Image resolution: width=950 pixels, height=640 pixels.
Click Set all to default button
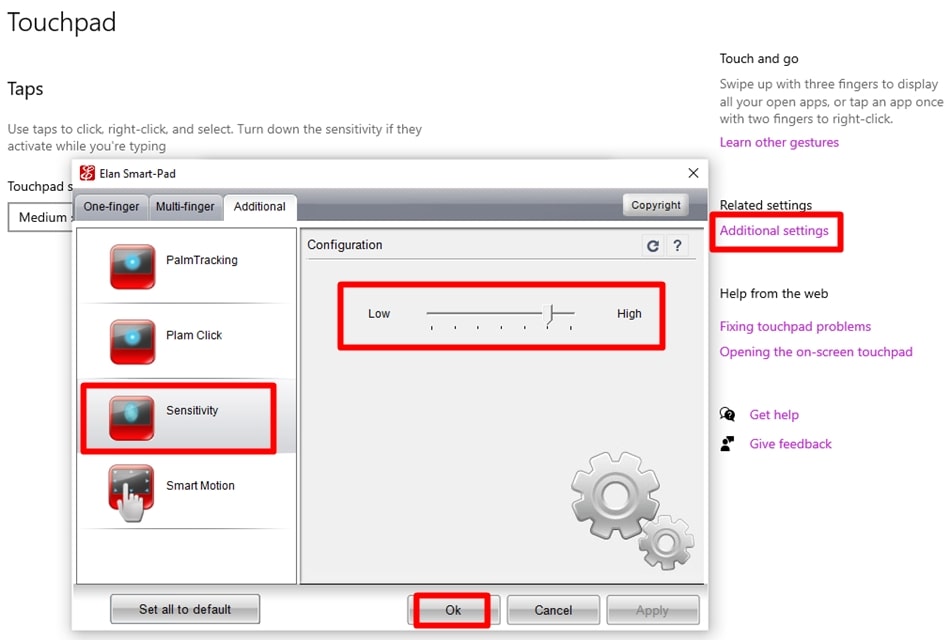(x=185, y=609)
